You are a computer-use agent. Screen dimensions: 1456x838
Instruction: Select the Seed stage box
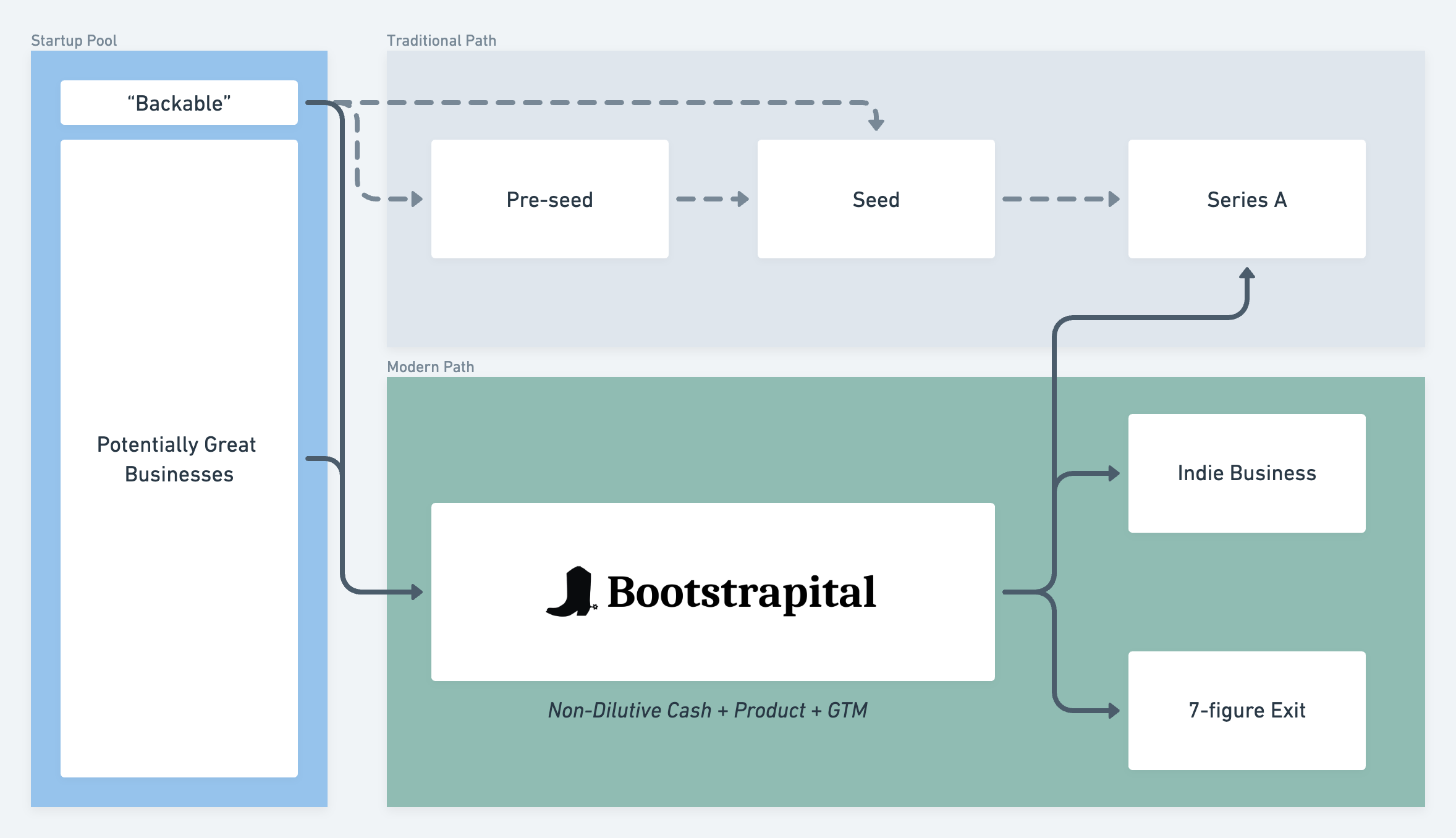[x=876, y=199]
